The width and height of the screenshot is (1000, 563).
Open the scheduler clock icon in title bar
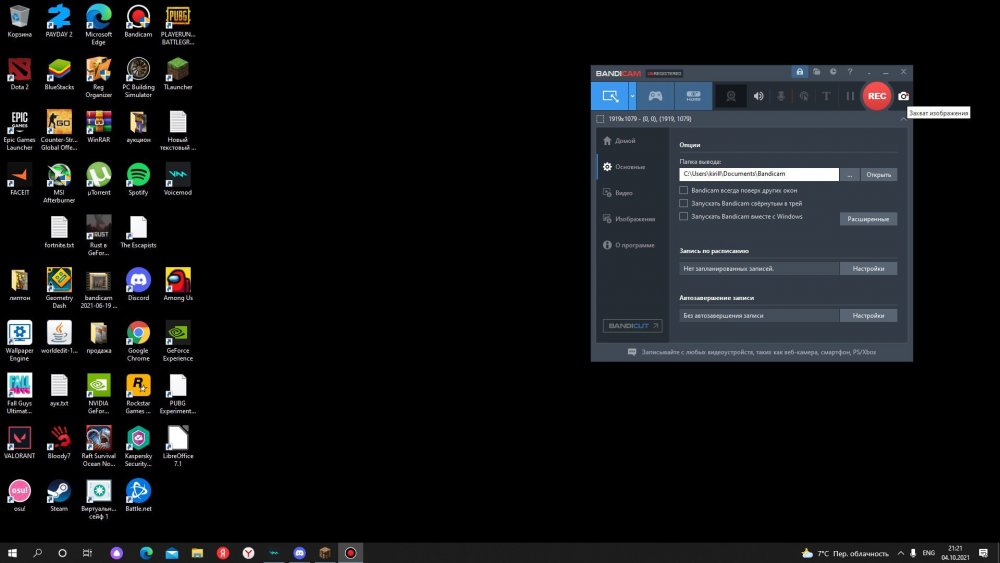[833, 72]
